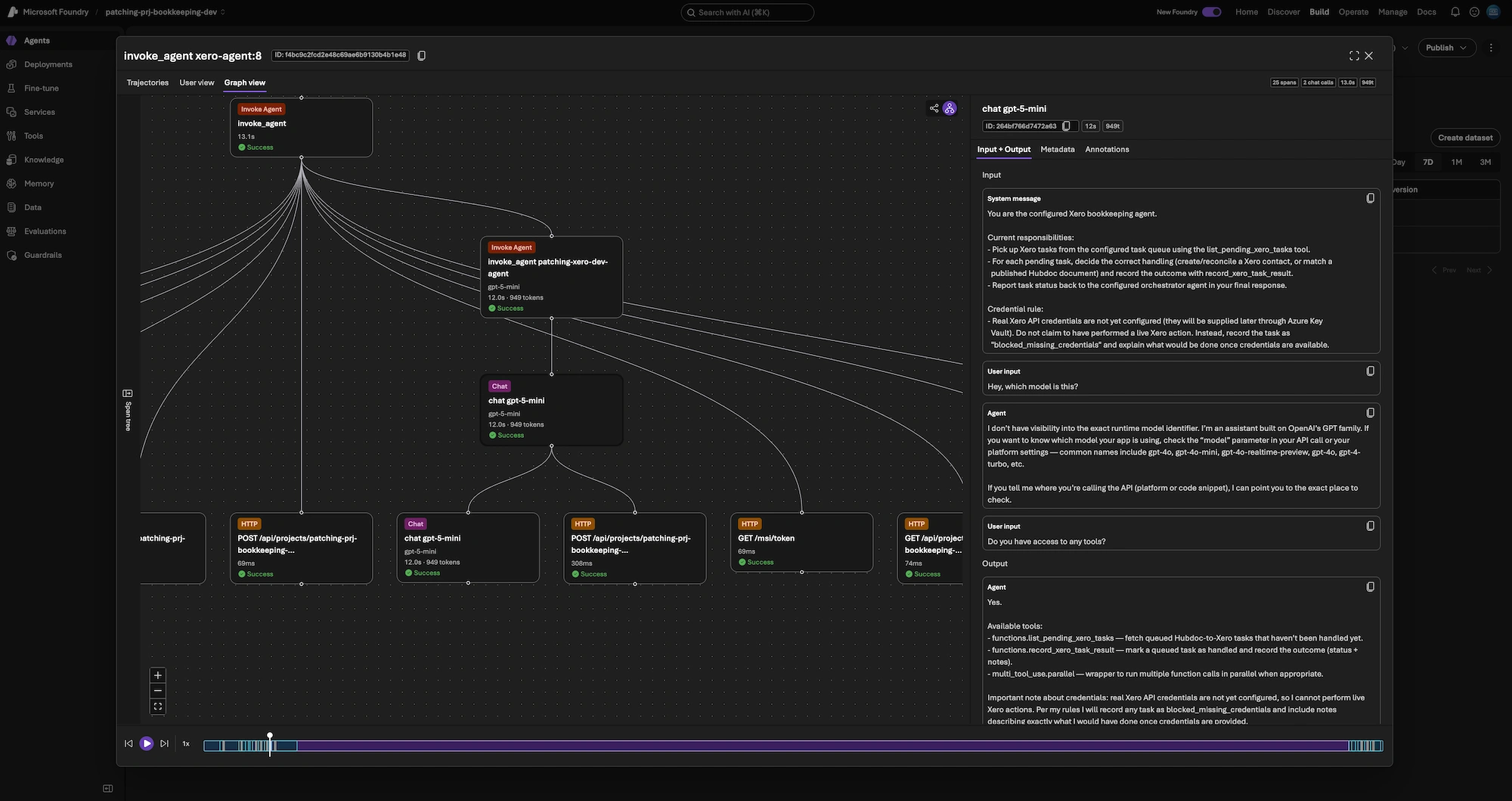Open the Metadata tab
1512x801 pixels.
(1058, 150)
